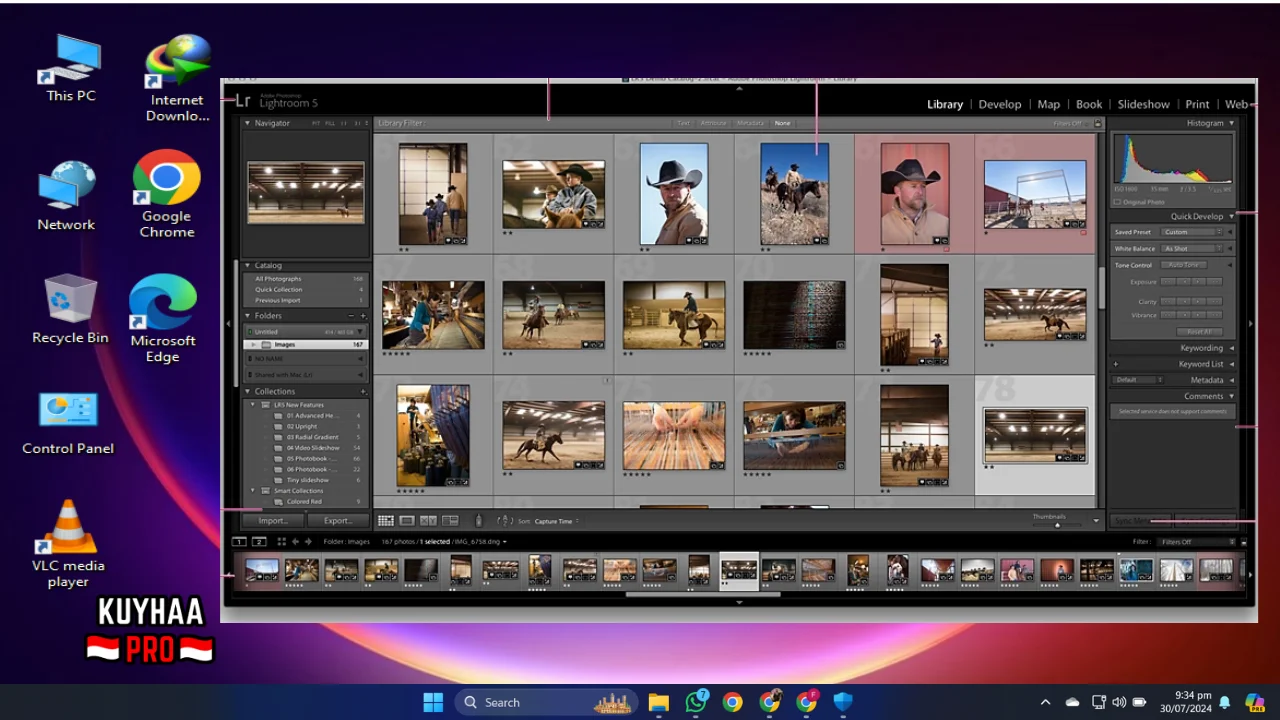Switch to Loupe view in Lightroom toolbar

tap(407, 521)
